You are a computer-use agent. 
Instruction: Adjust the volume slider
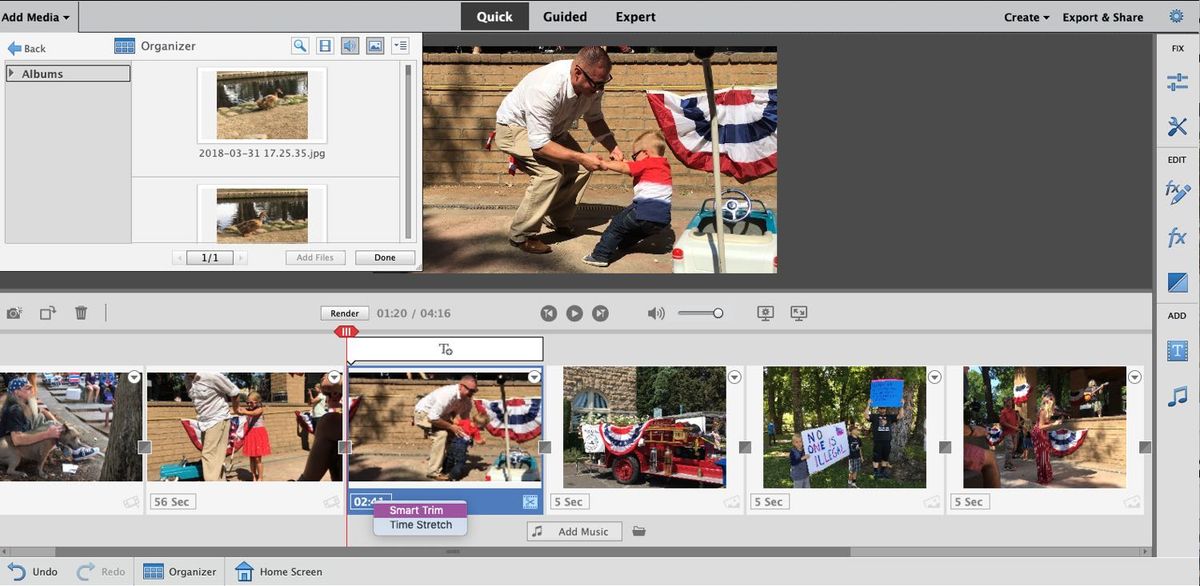(x=717, y=312)
